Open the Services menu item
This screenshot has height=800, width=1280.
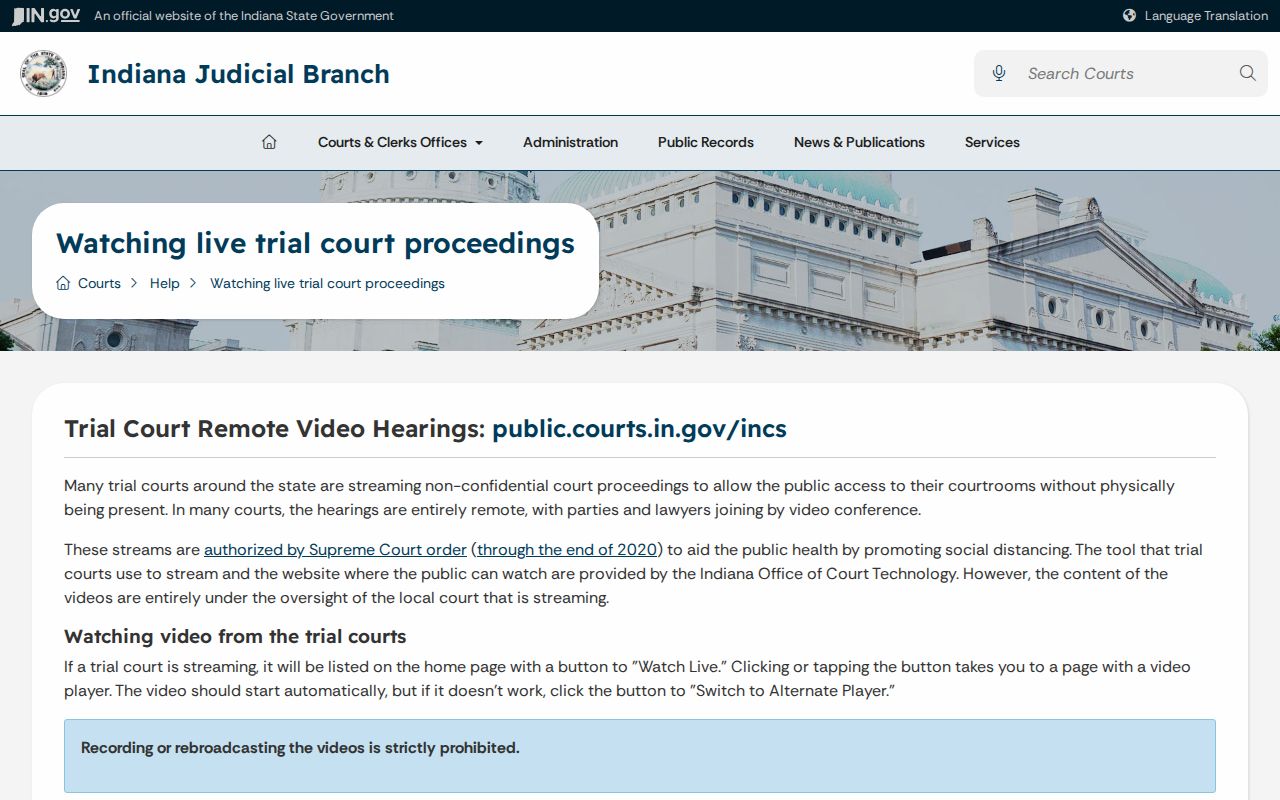tap(992, 142)
